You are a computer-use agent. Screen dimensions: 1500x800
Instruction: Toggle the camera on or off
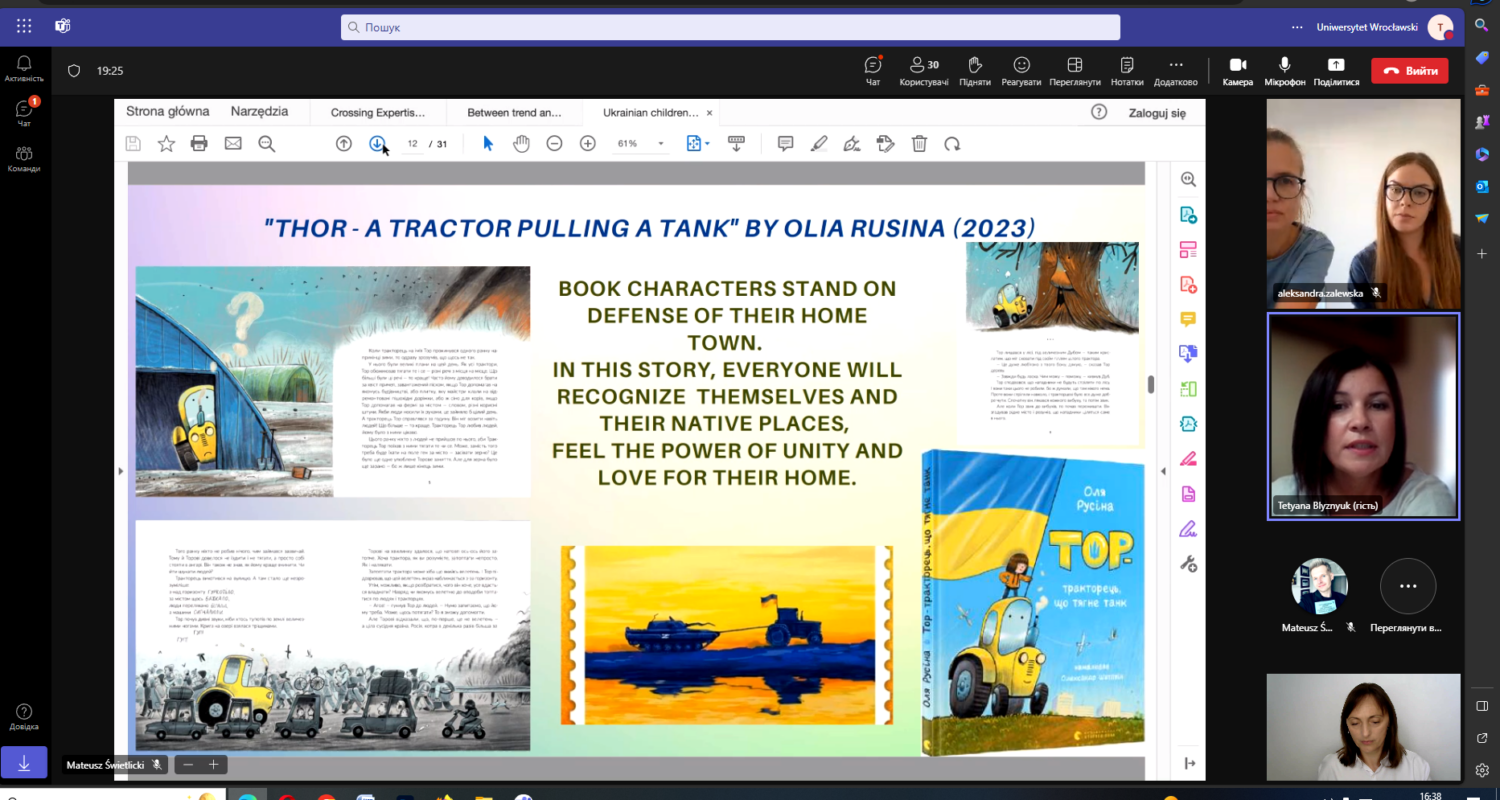(1237, 68)
